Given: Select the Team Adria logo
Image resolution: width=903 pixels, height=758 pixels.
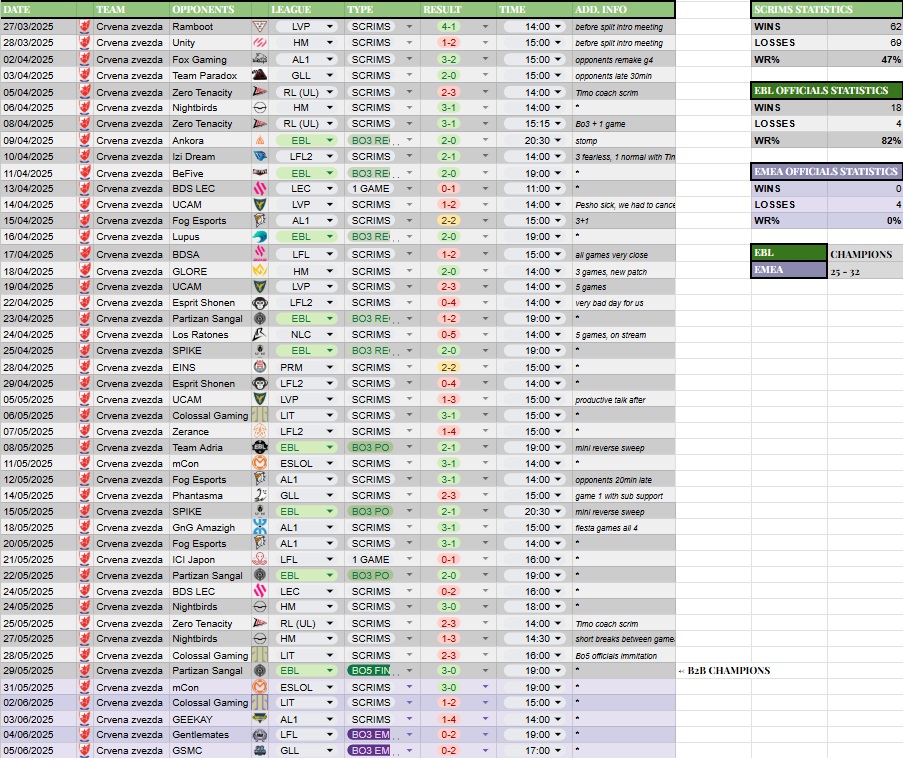Looking at the screenshot, I should (260, 448).
